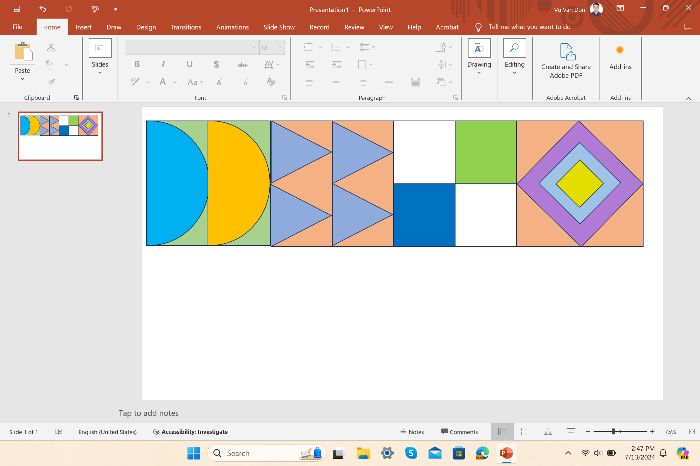This screenshot has width=700, height=466.
Task: Click the Clear All Formatting icon
Action: [x=271, y=82]
